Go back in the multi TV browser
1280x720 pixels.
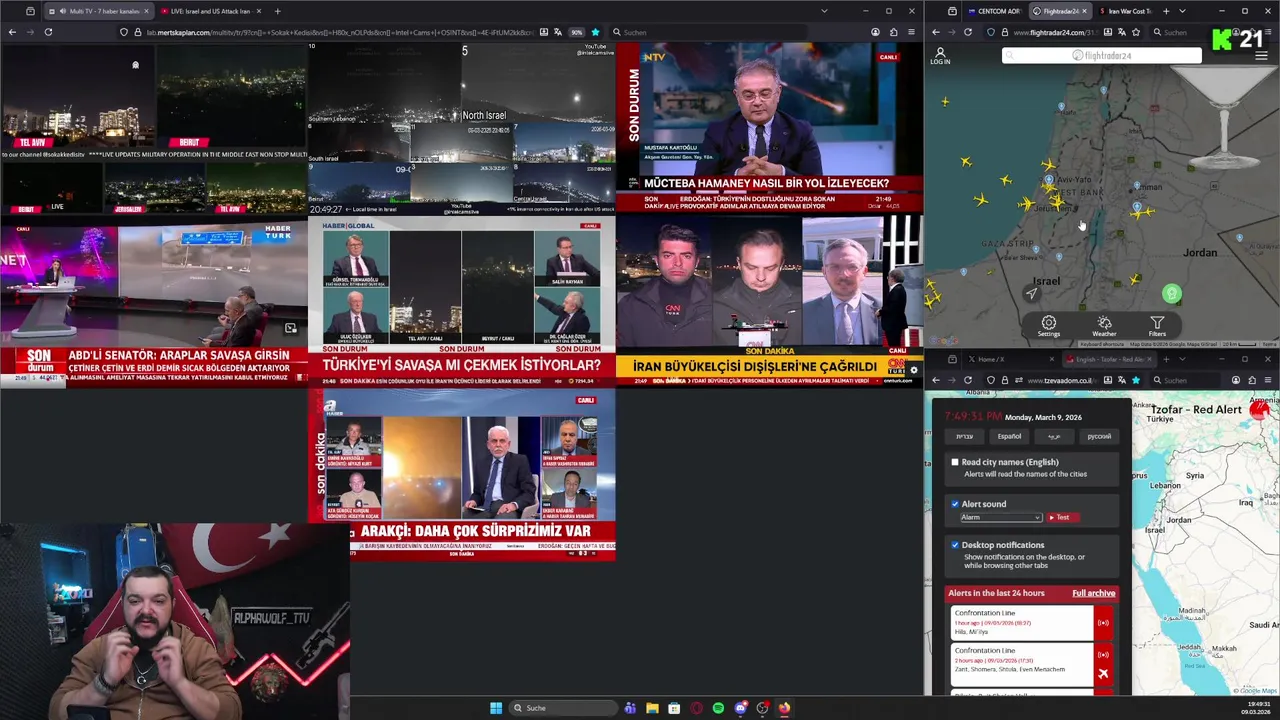(x=12, y=32)
